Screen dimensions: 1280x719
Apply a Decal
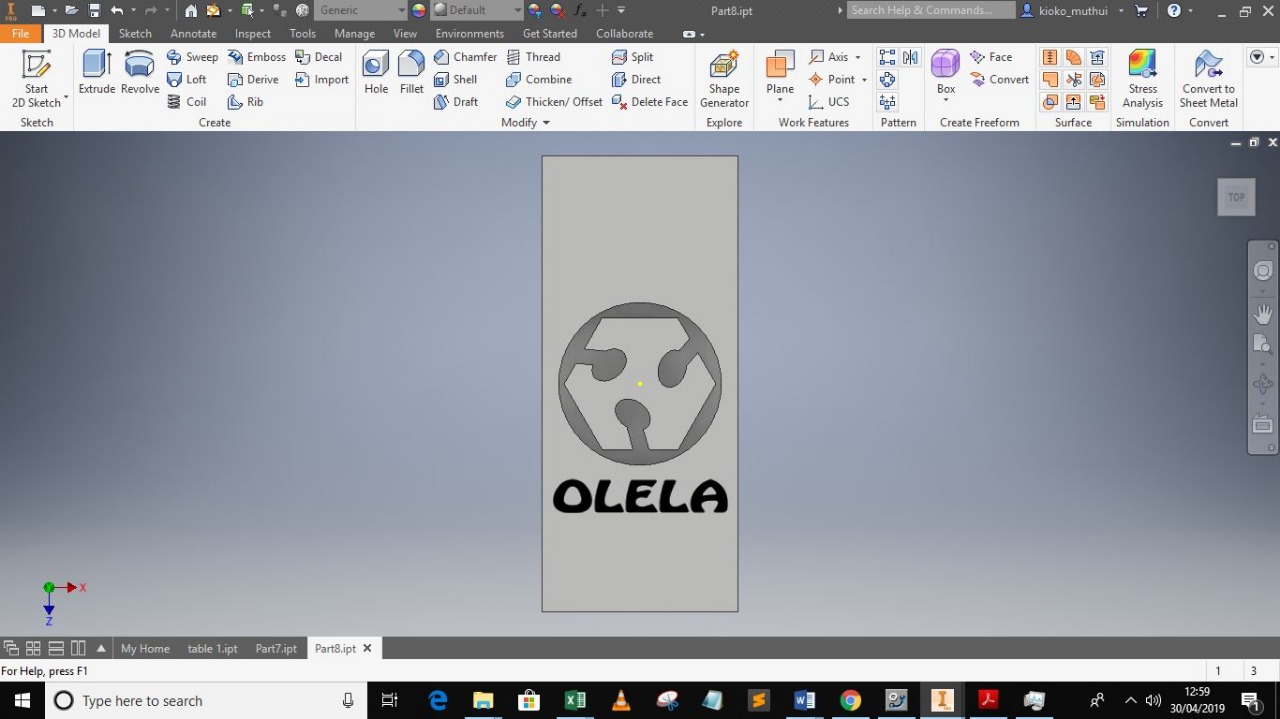(x=319, y=57)
